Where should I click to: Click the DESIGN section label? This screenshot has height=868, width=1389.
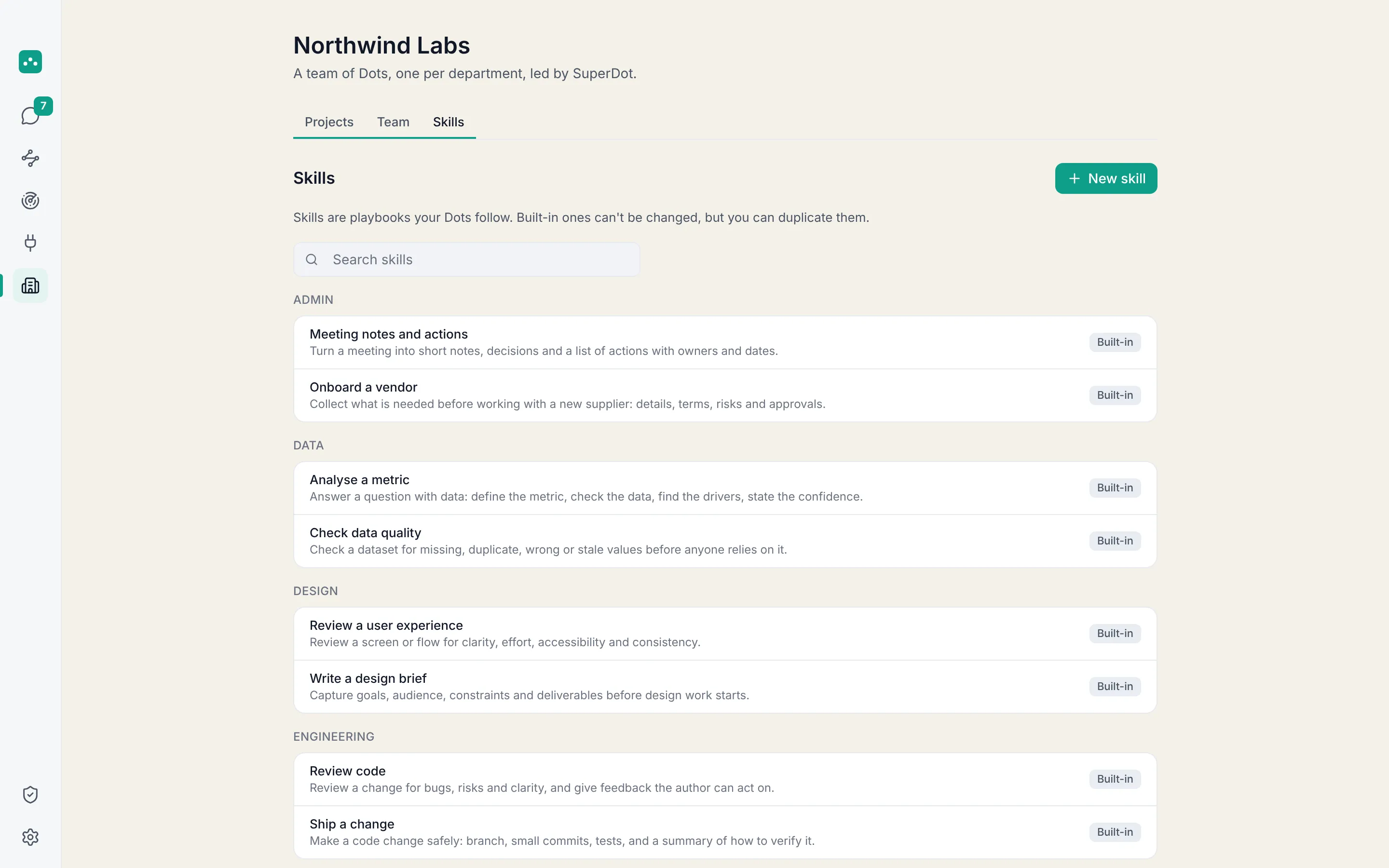pos(316,591)
